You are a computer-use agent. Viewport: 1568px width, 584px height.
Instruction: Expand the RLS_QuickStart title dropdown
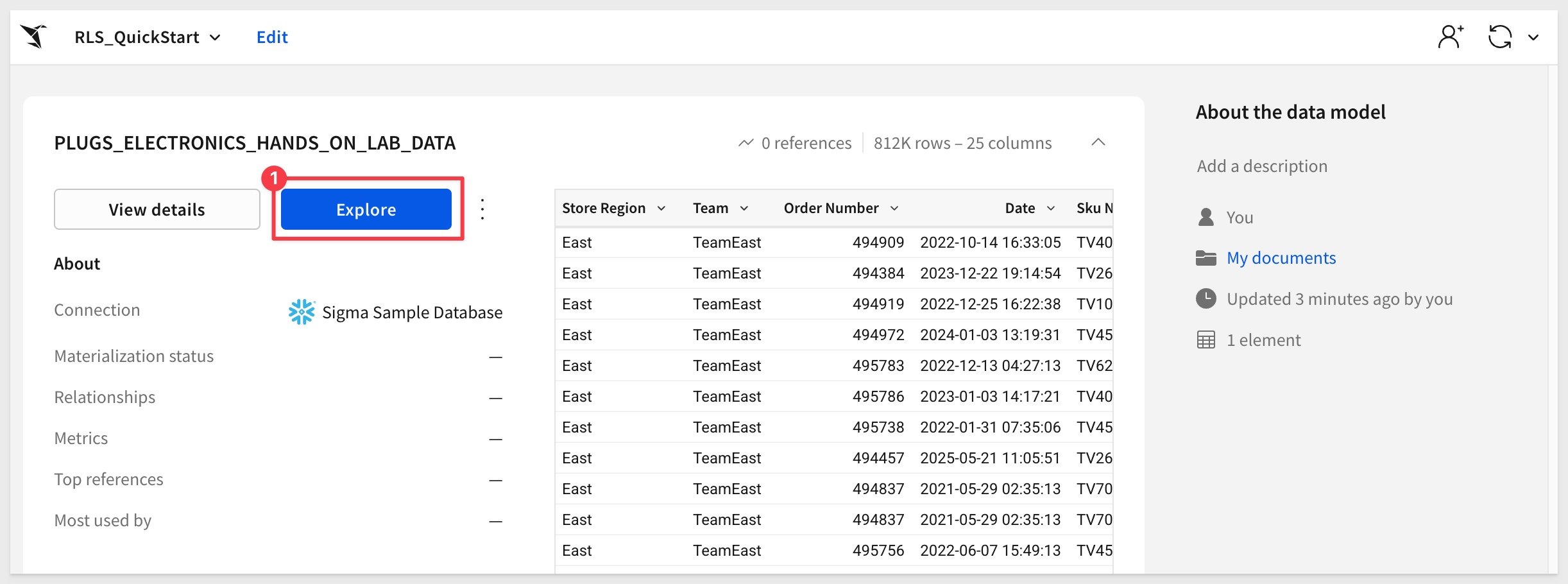point(216,38)
